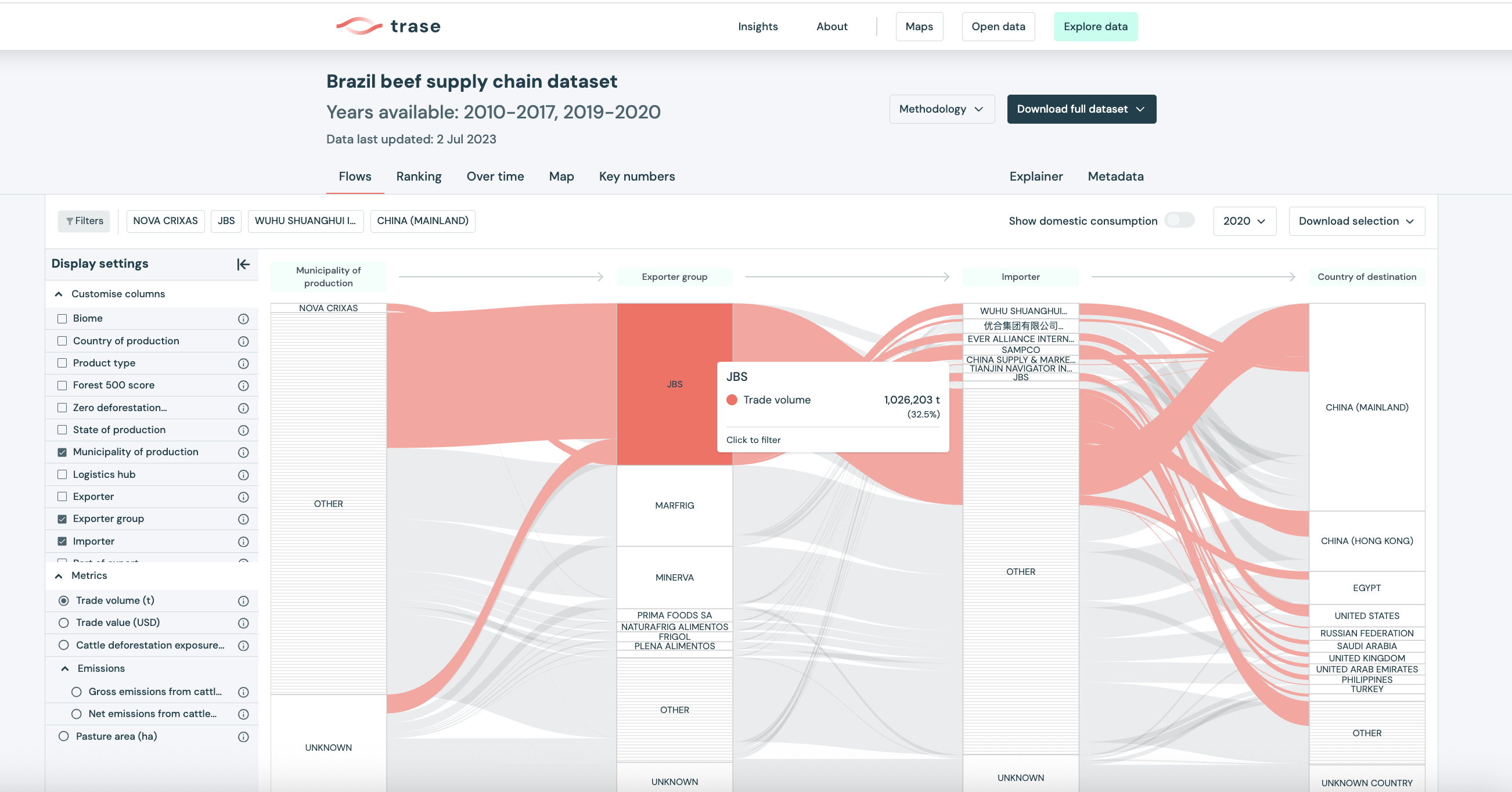Select Cattle deforestation exposure radio button
The image size is (1512, 792).
[x=64, y=645]
